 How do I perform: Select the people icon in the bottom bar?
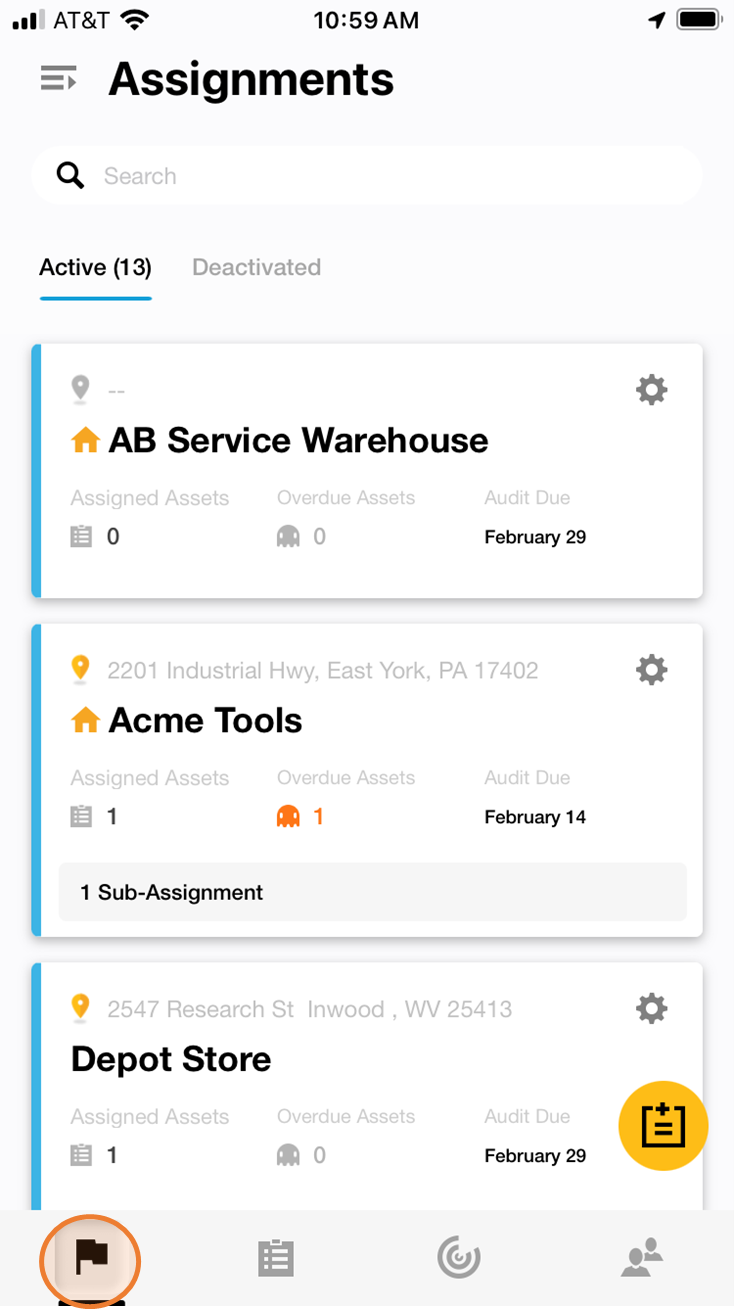click(641, 1258)
